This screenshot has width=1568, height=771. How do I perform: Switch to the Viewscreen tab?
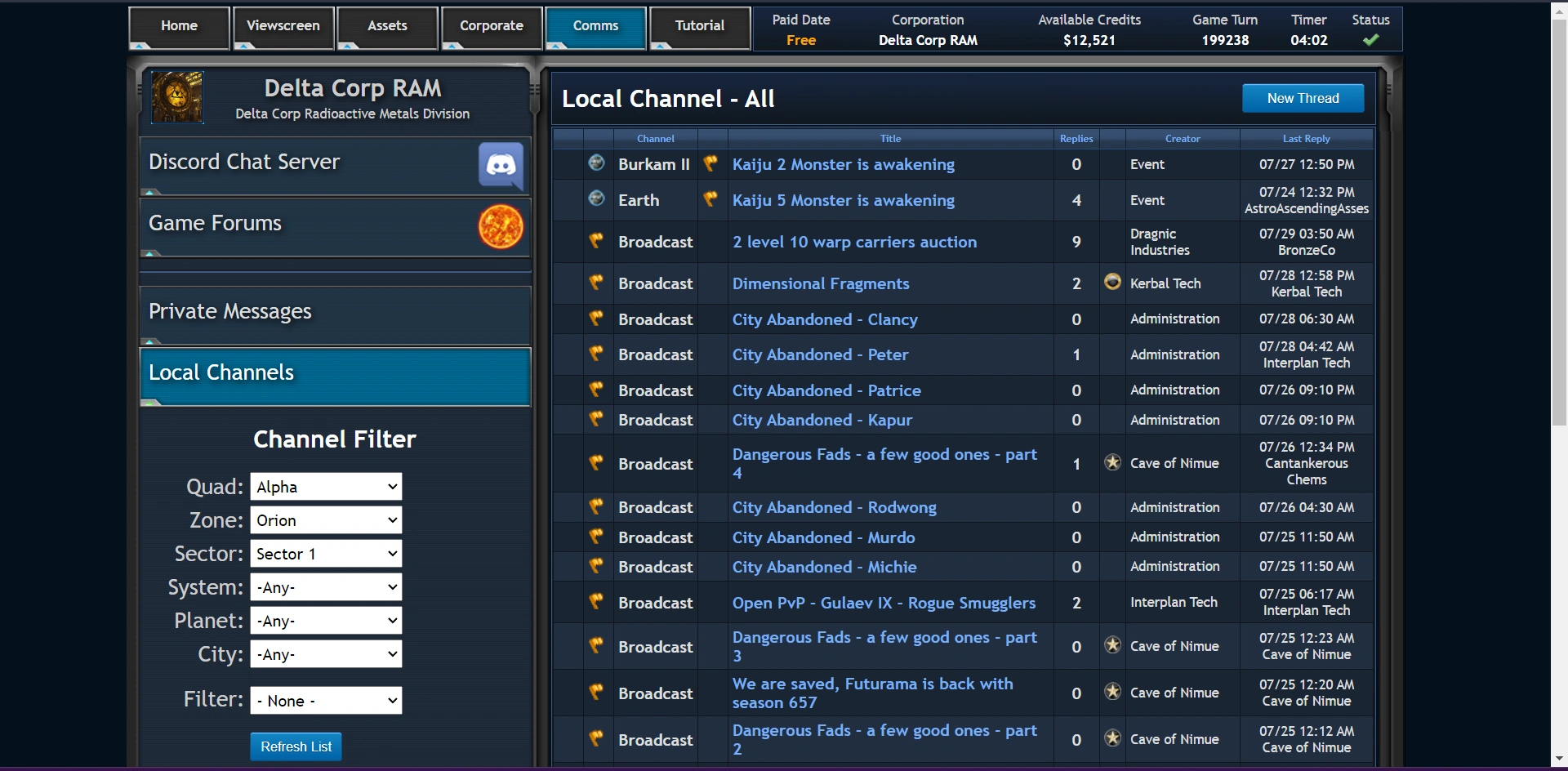coord(283,28)
